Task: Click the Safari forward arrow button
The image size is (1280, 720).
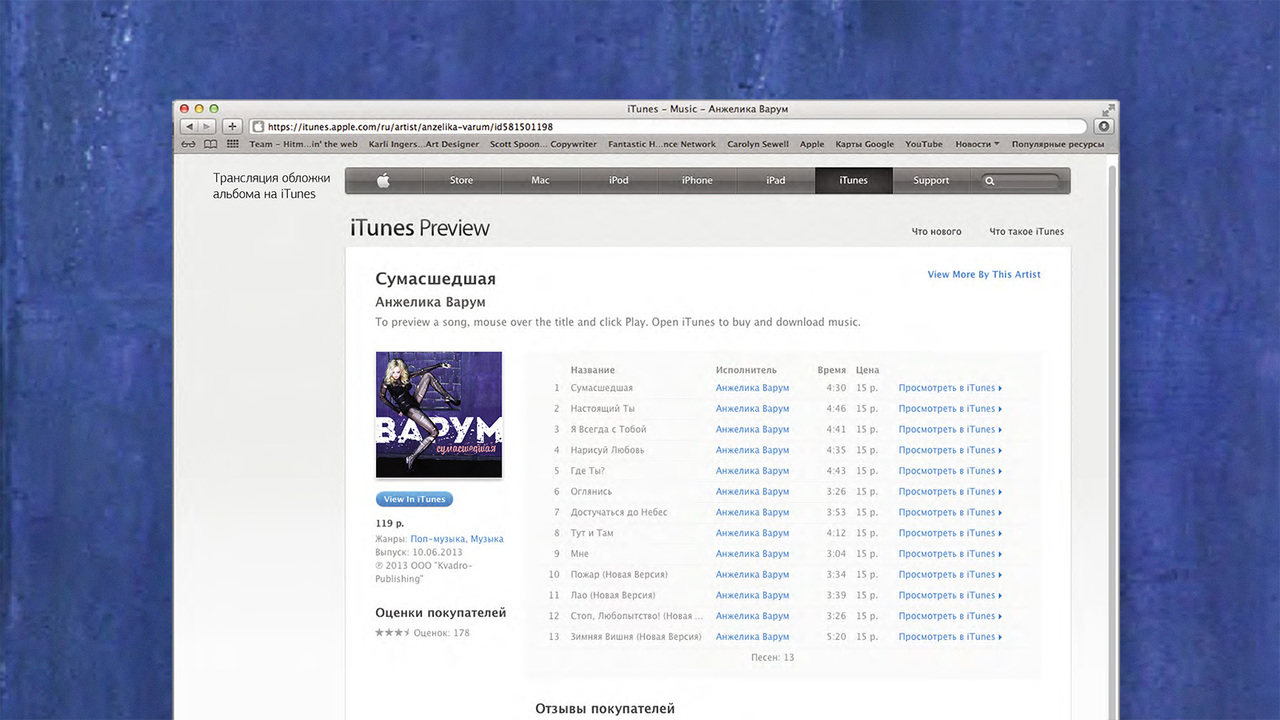Action: (206, 127)
